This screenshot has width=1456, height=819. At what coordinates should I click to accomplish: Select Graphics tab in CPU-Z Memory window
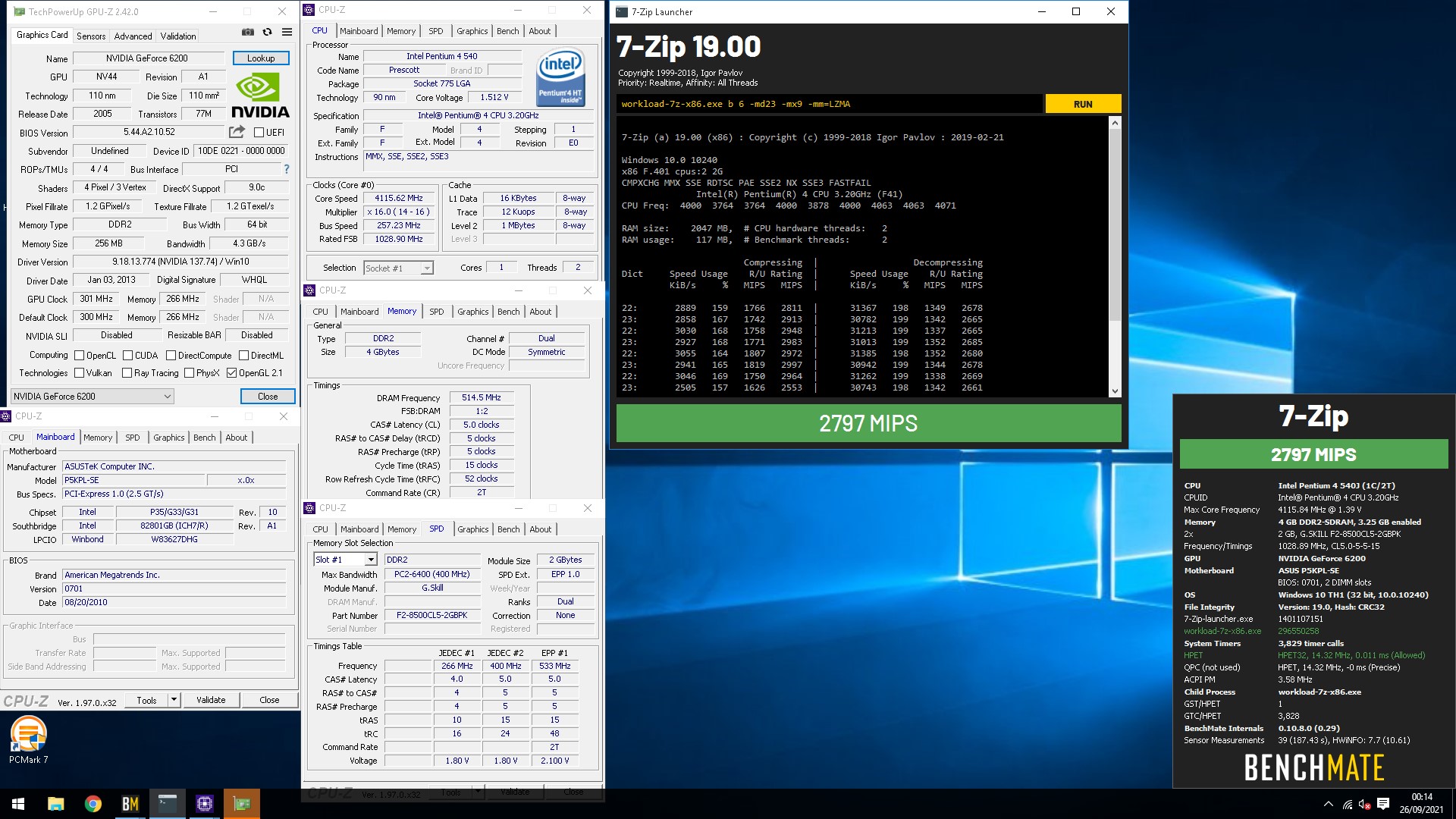click(473, 312)
